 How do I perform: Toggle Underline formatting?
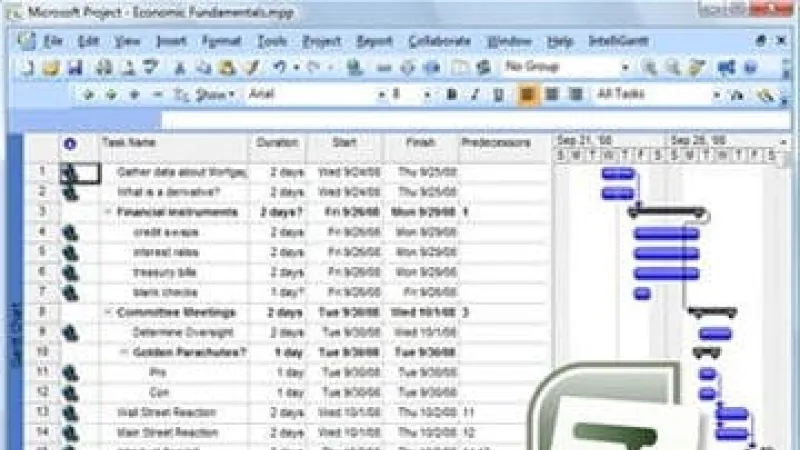[498, 95]
